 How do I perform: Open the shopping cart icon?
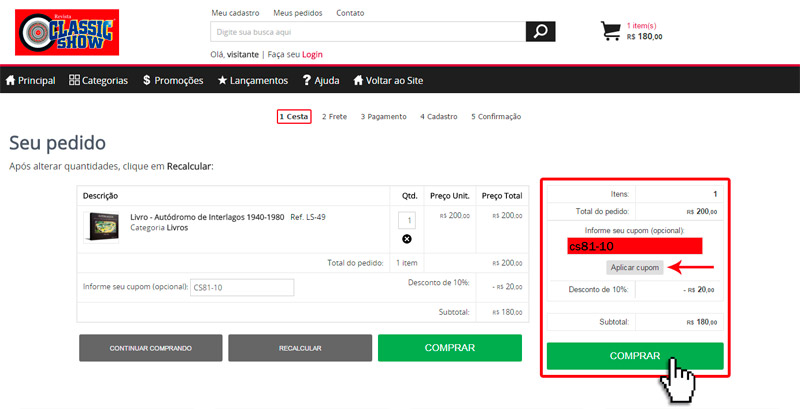[611, 31]
